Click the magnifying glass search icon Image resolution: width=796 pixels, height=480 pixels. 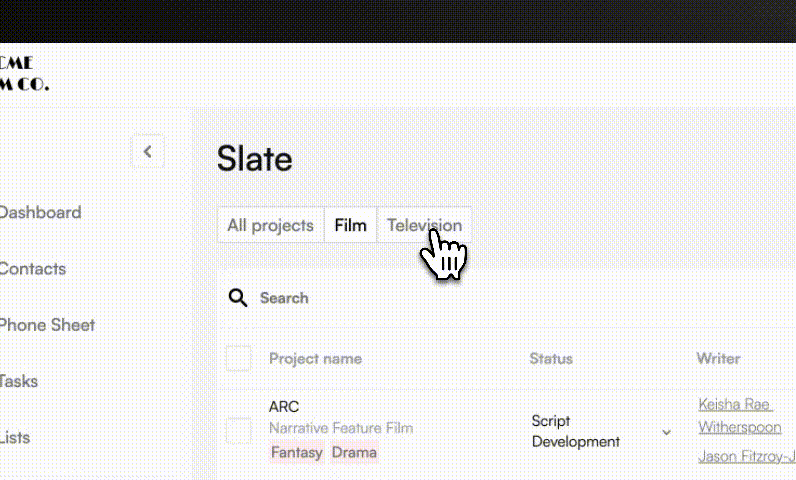238,298
